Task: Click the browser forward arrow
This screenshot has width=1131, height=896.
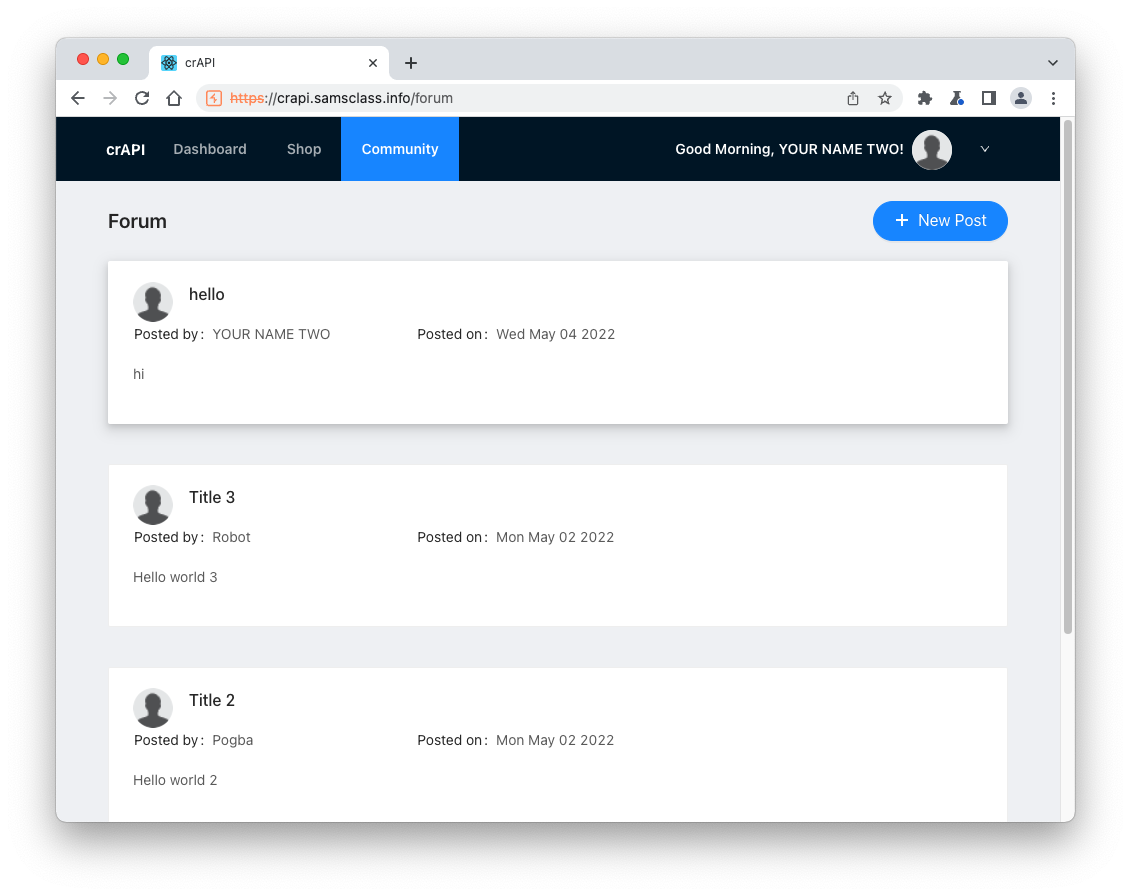Action: tap(110, 98)
